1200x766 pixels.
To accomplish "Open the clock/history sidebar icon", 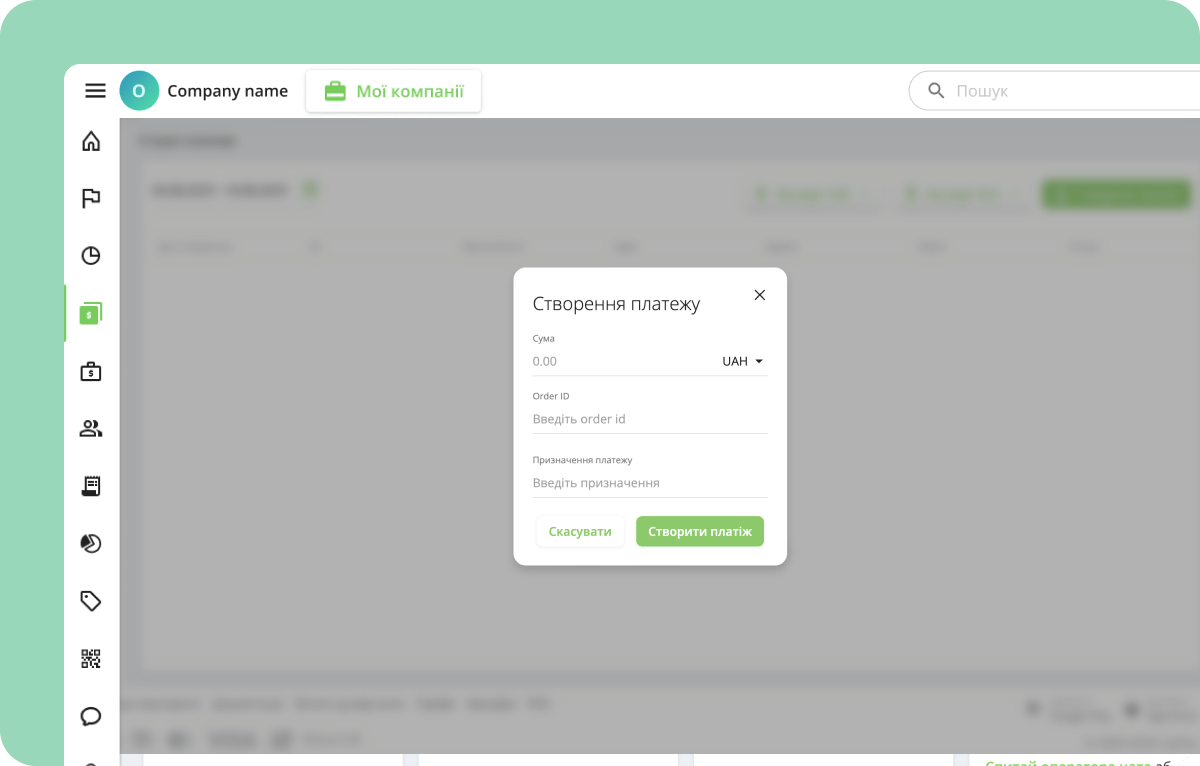I will (91, 255).
